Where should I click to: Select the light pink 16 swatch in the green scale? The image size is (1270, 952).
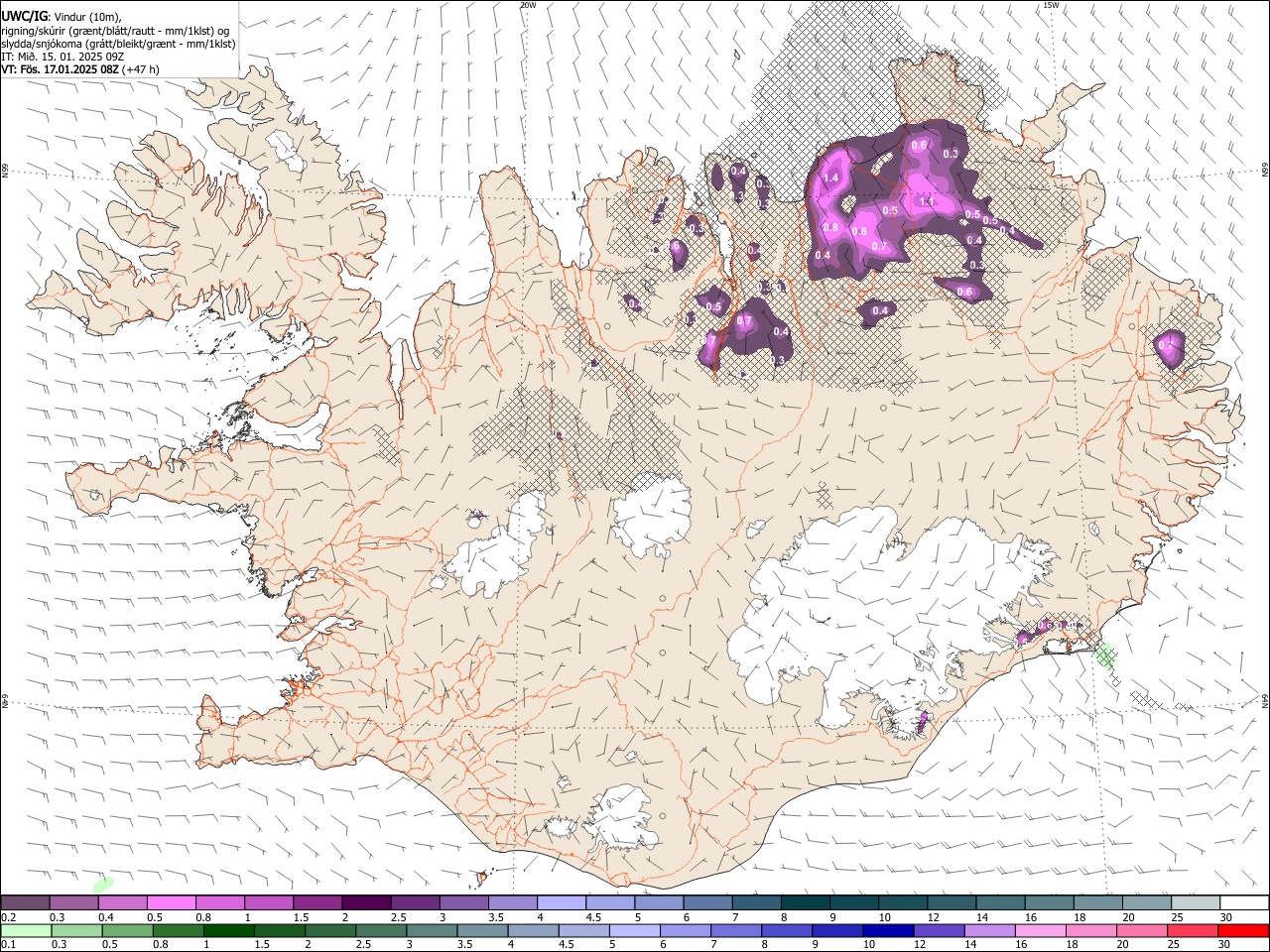pos(1040,931)
